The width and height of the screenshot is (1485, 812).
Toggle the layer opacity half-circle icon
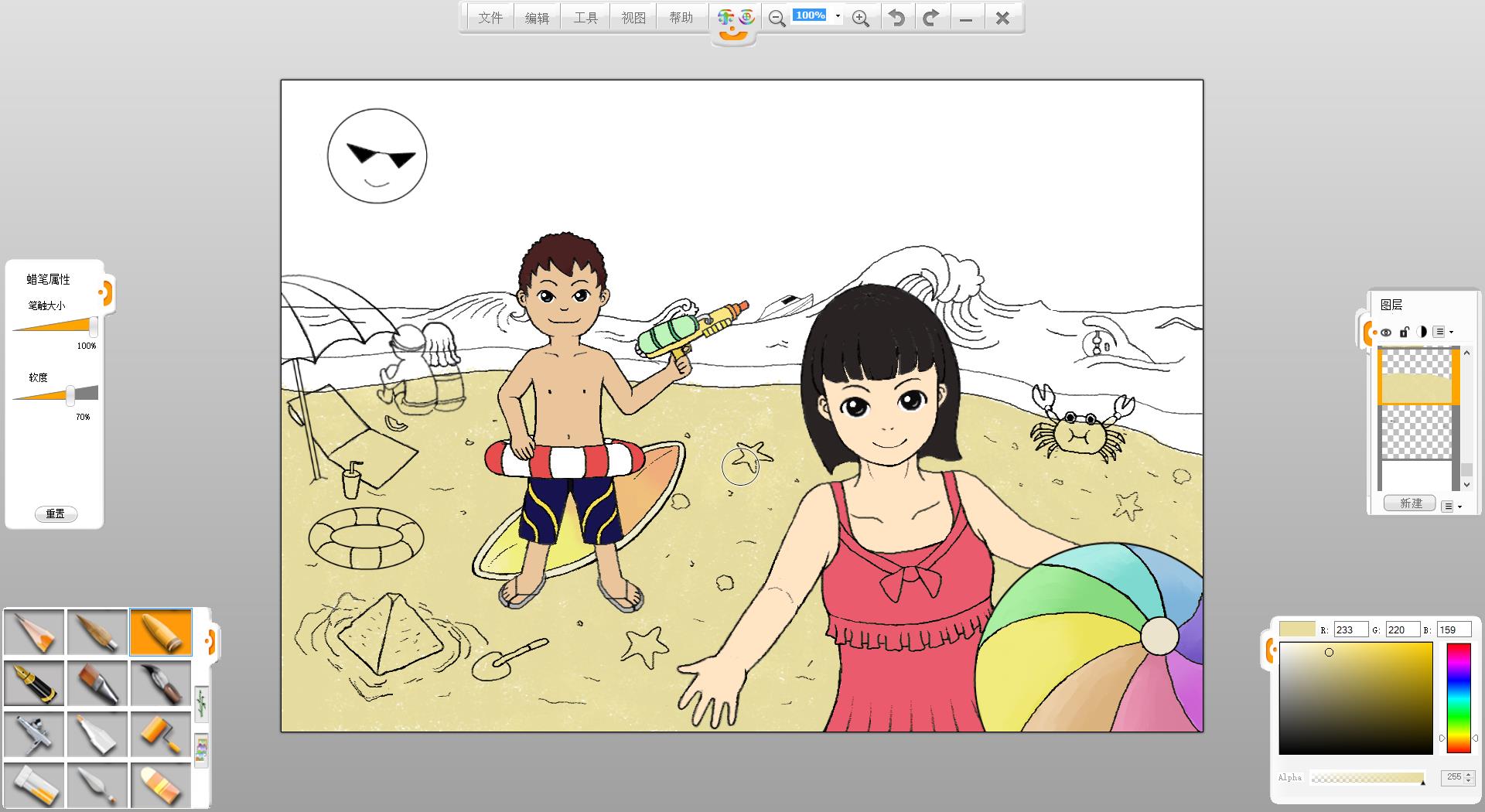[1422, 333]
